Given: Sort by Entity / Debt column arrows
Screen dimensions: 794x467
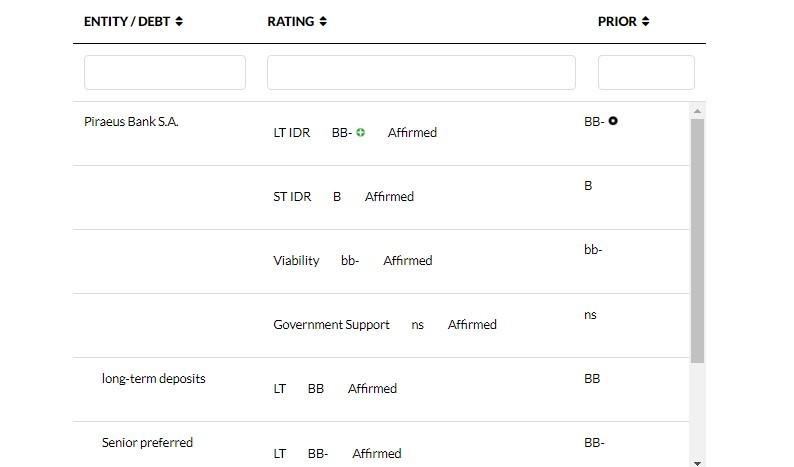Looking at the screenshot, I should (179, 21).
